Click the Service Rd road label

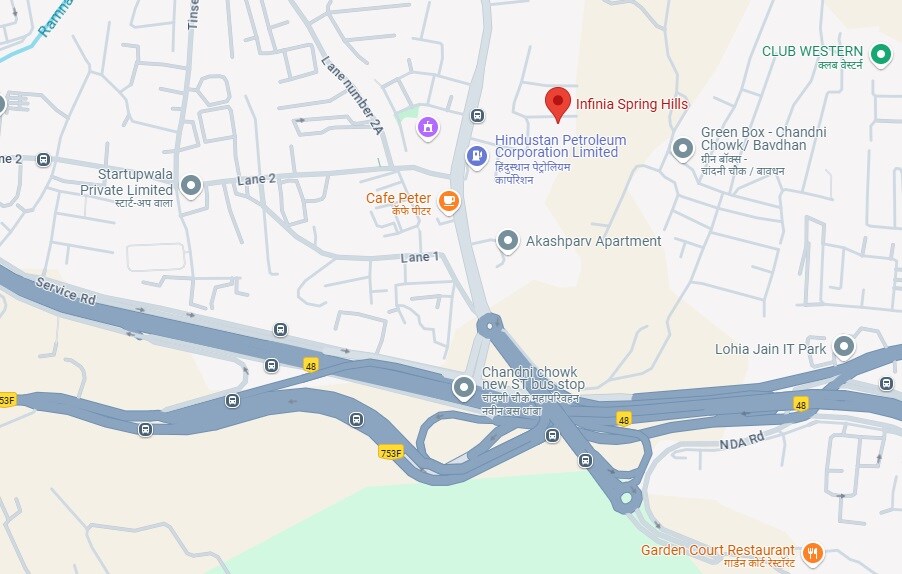(66, 290)
